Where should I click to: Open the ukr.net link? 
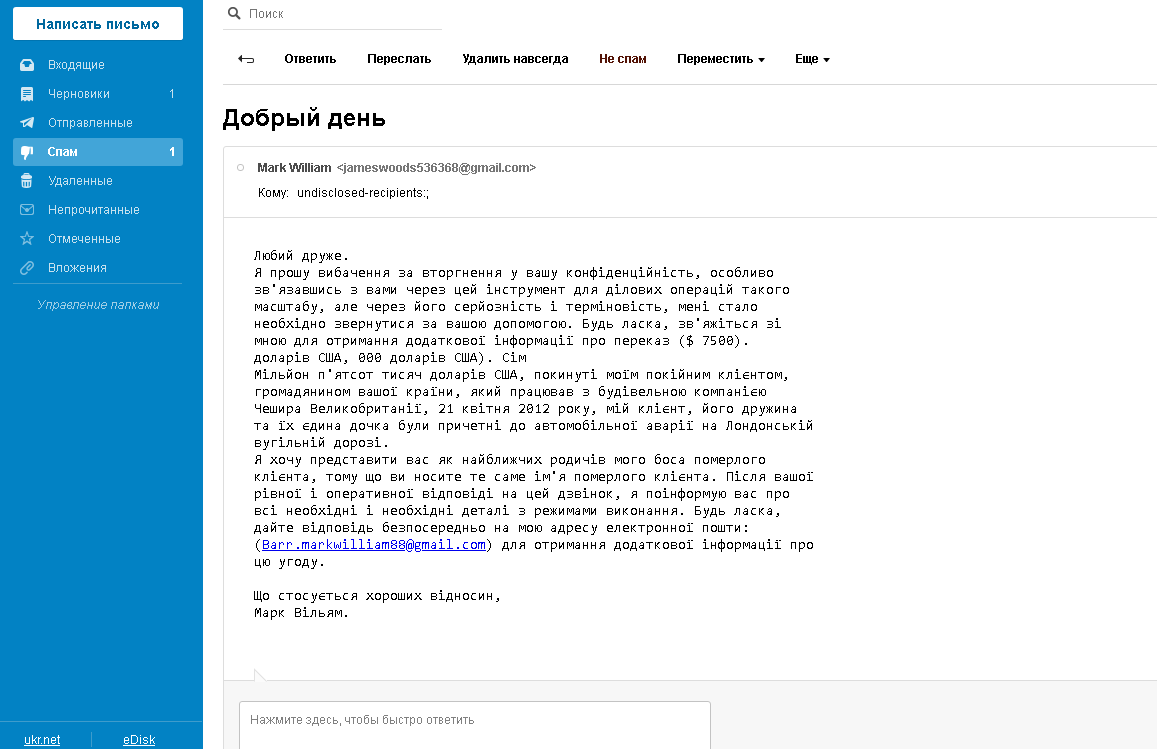[x=42, y=739]
